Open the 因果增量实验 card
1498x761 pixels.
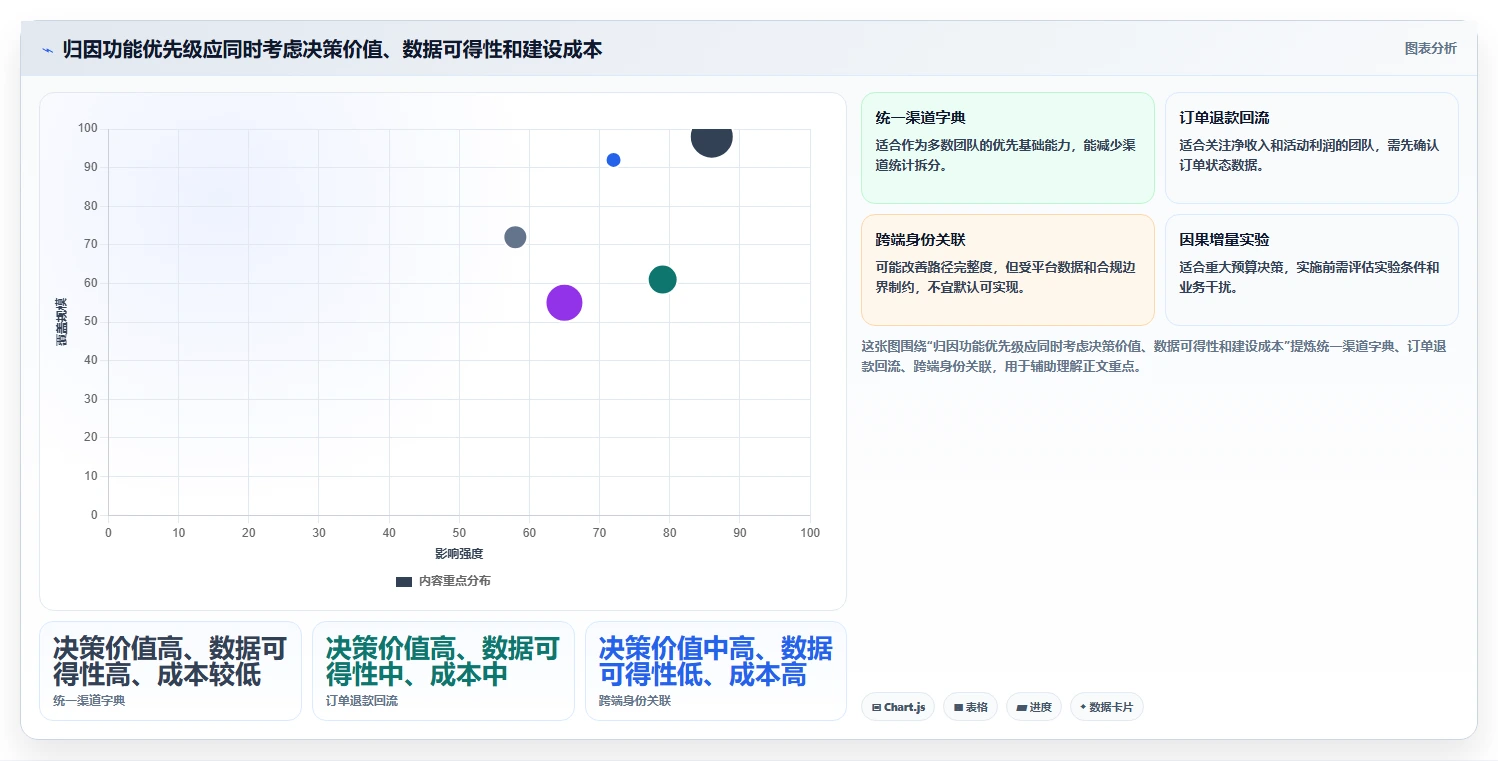[1311, 270]
